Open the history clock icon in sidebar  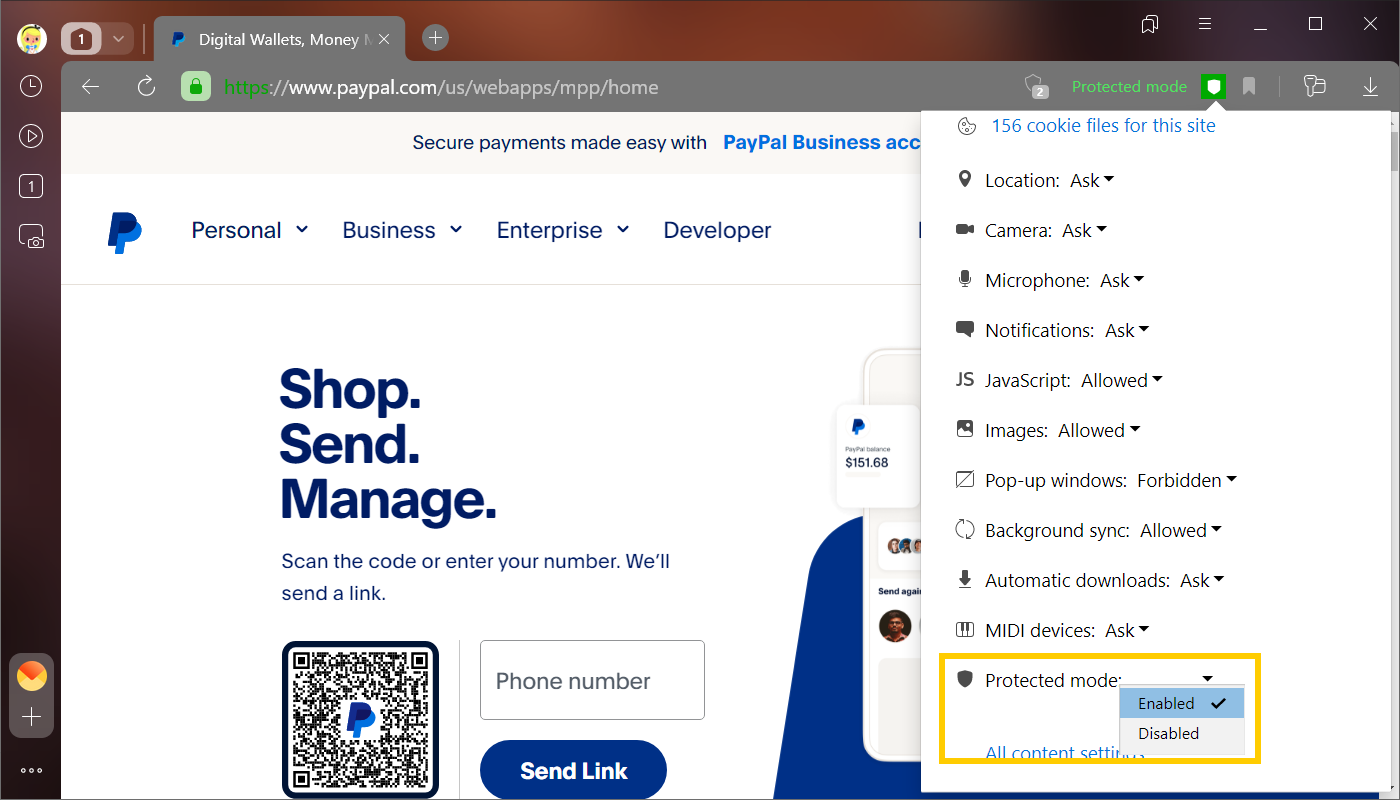click(x=31, y=86)
